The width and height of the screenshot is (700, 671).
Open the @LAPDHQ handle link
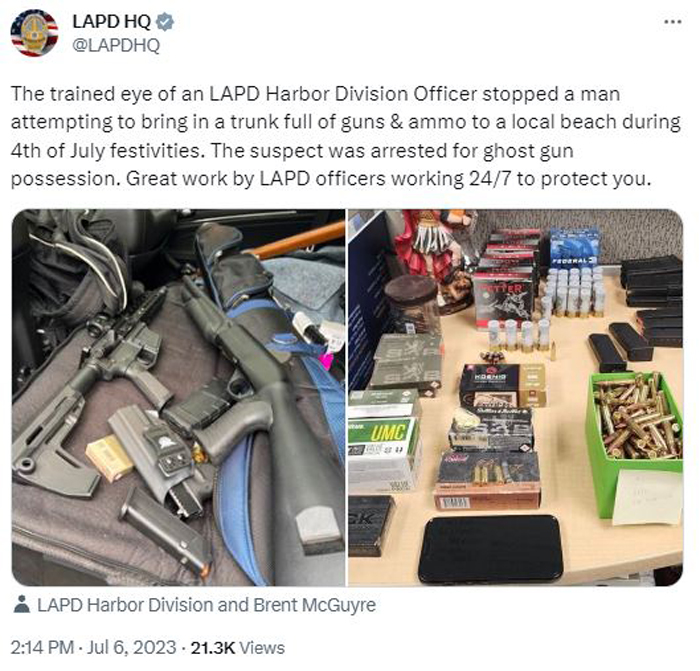(x=116, y=45)
